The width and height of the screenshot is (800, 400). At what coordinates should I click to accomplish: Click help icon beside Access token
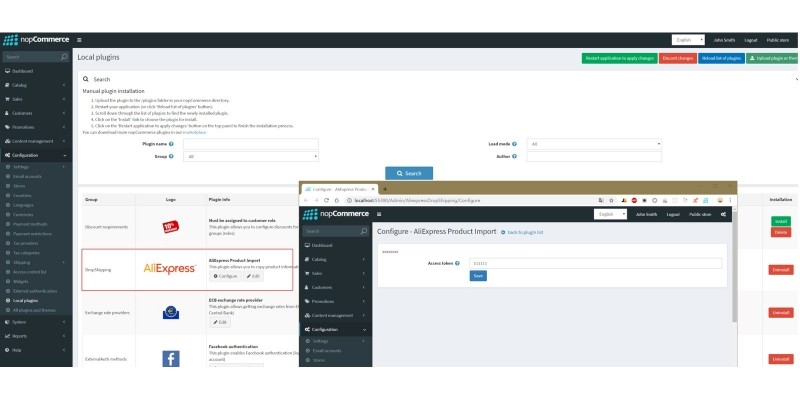pos(457,263)
